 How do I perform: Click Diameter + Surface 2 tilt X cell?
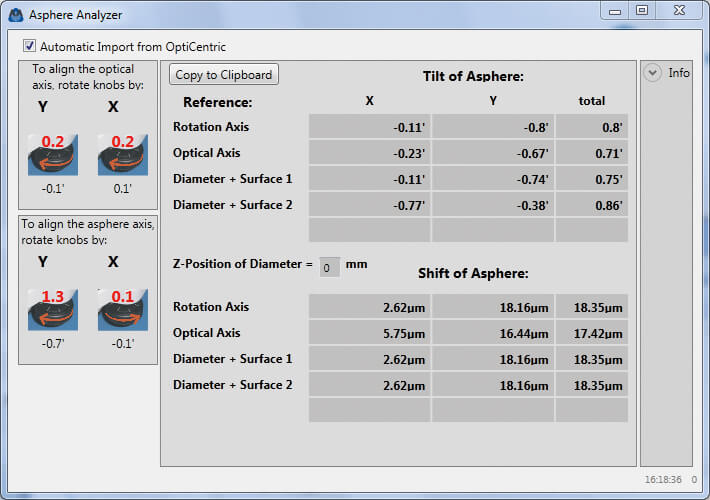tap(368, 205)
